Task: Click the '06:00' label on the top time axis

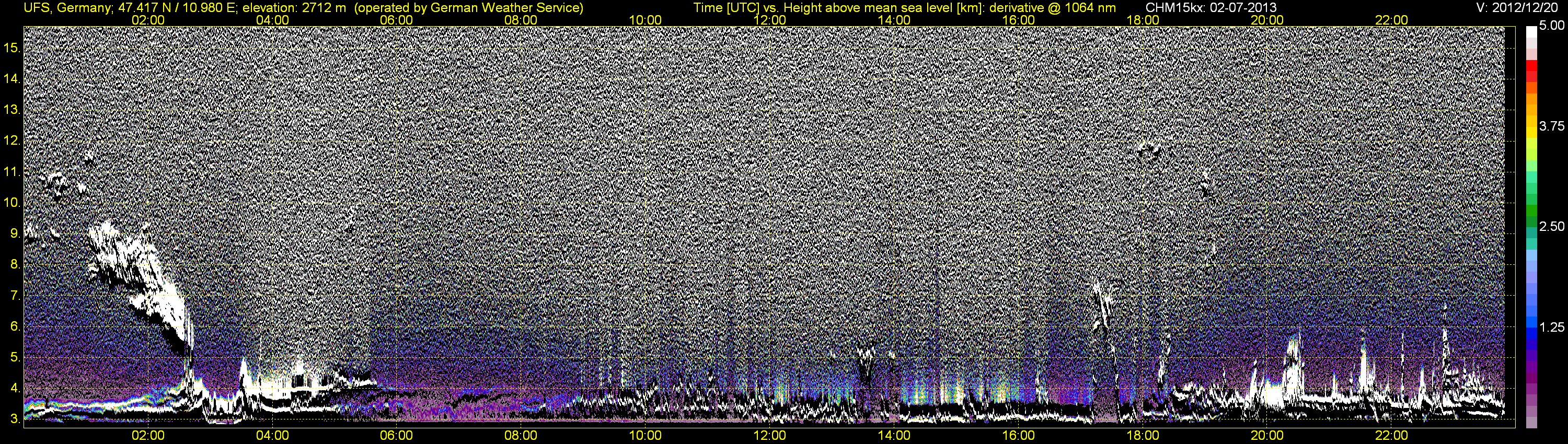Action: pos(396,19)
